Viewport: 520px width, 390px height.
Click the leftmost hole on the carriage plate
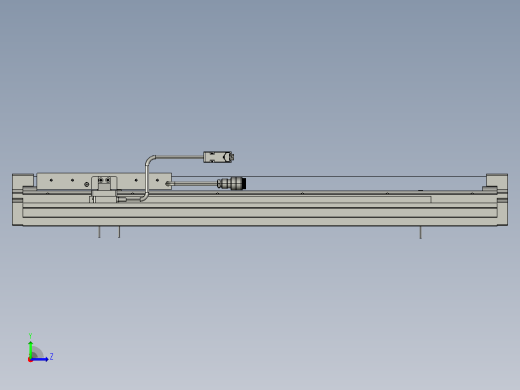[x=51, y=180]
